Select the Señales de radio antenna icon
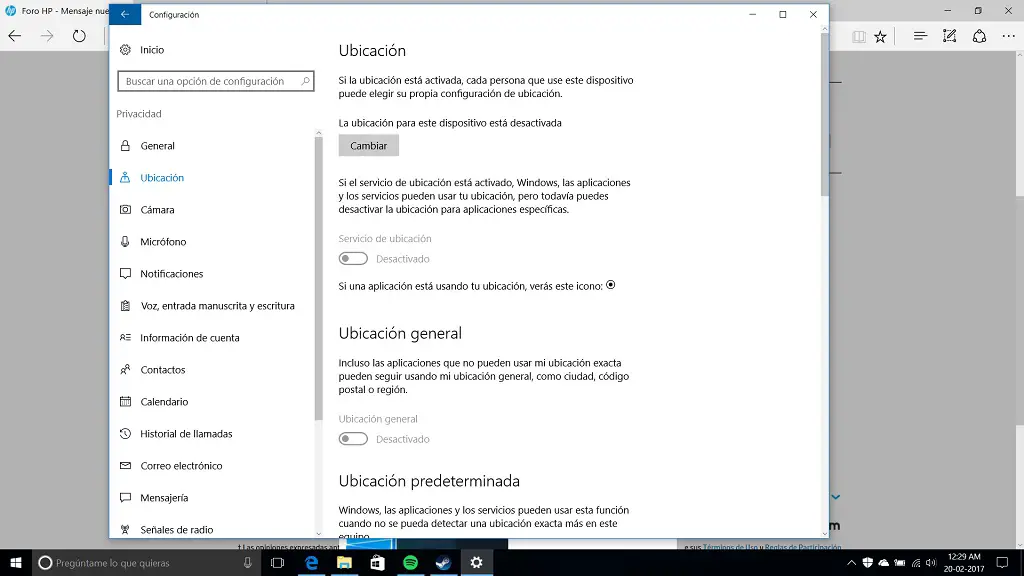This screenshot has height=576, width=1024. [x=125, y=530]
